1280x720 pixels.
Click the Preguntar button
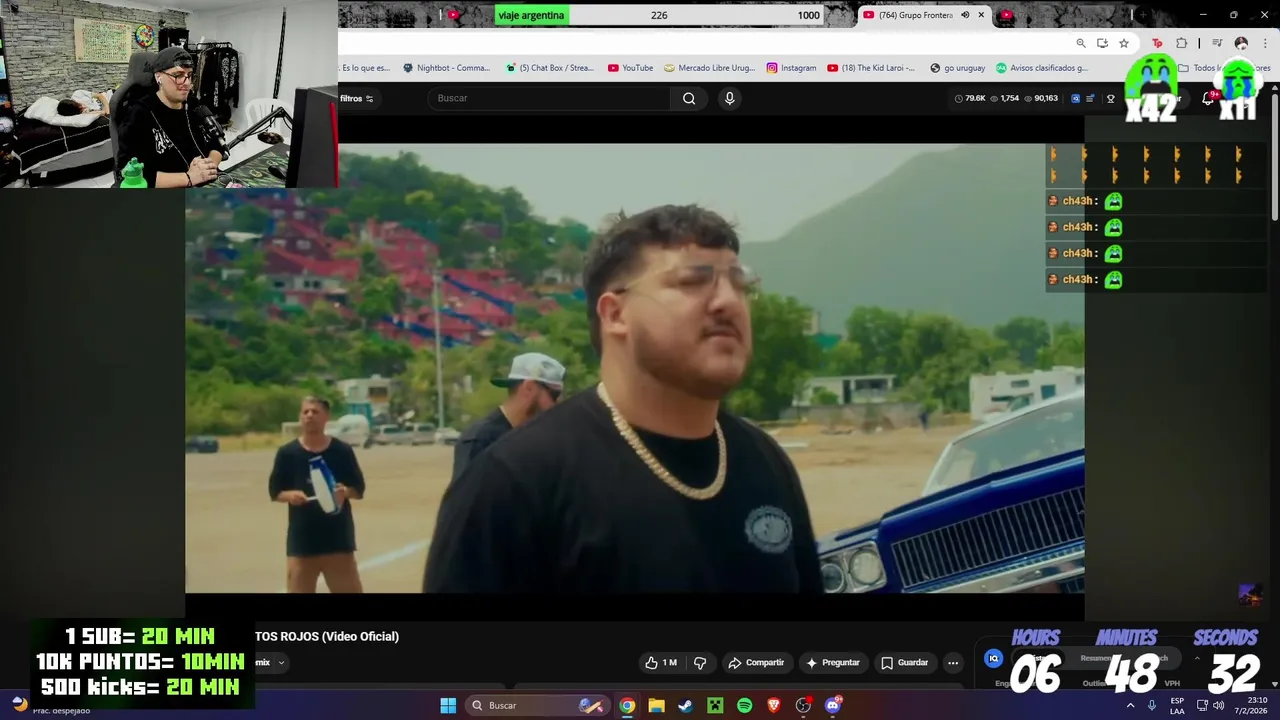point(833,662)
